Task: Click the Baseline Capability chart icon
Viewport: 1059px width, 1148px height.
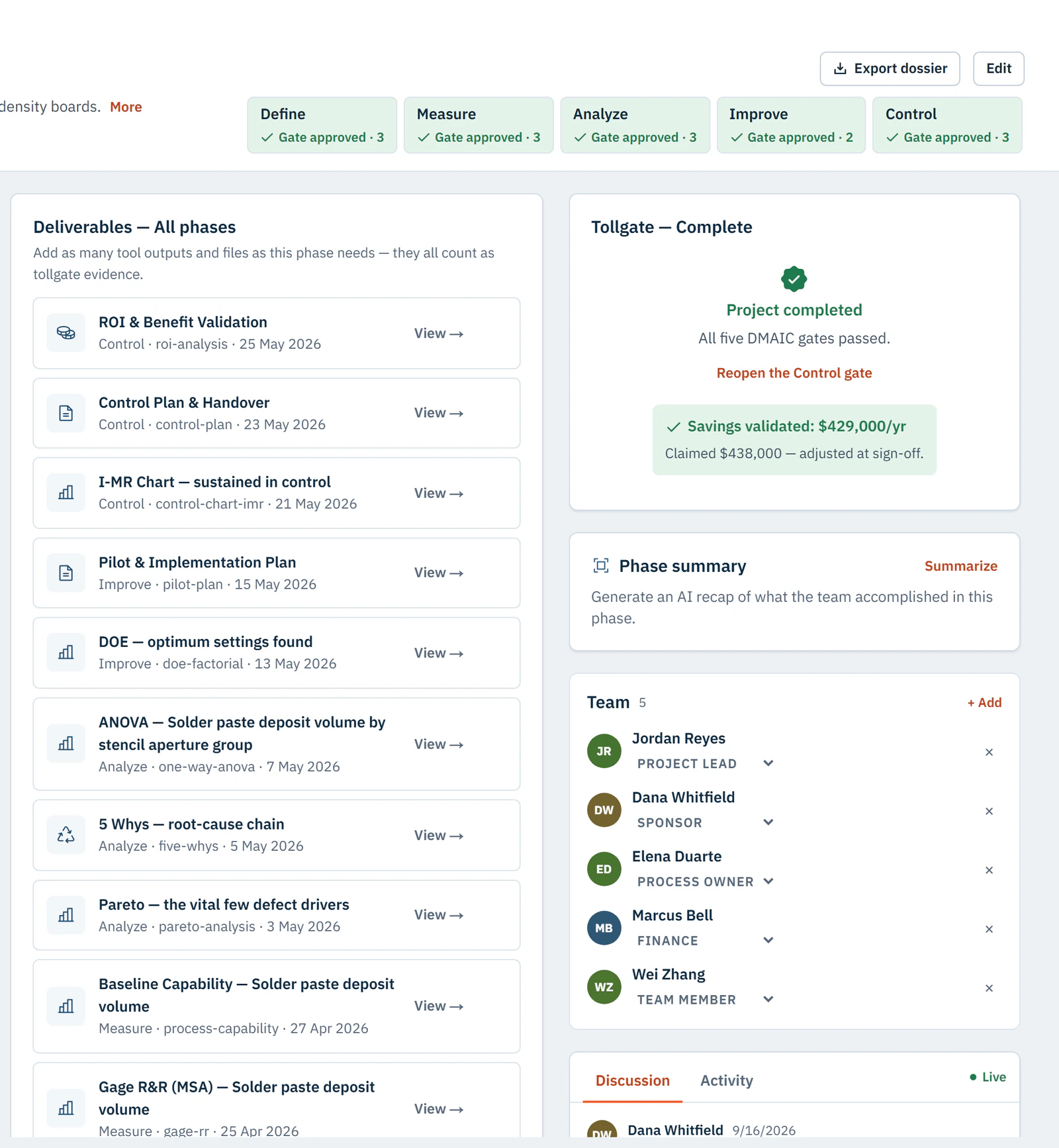Action: [66, 1006]
